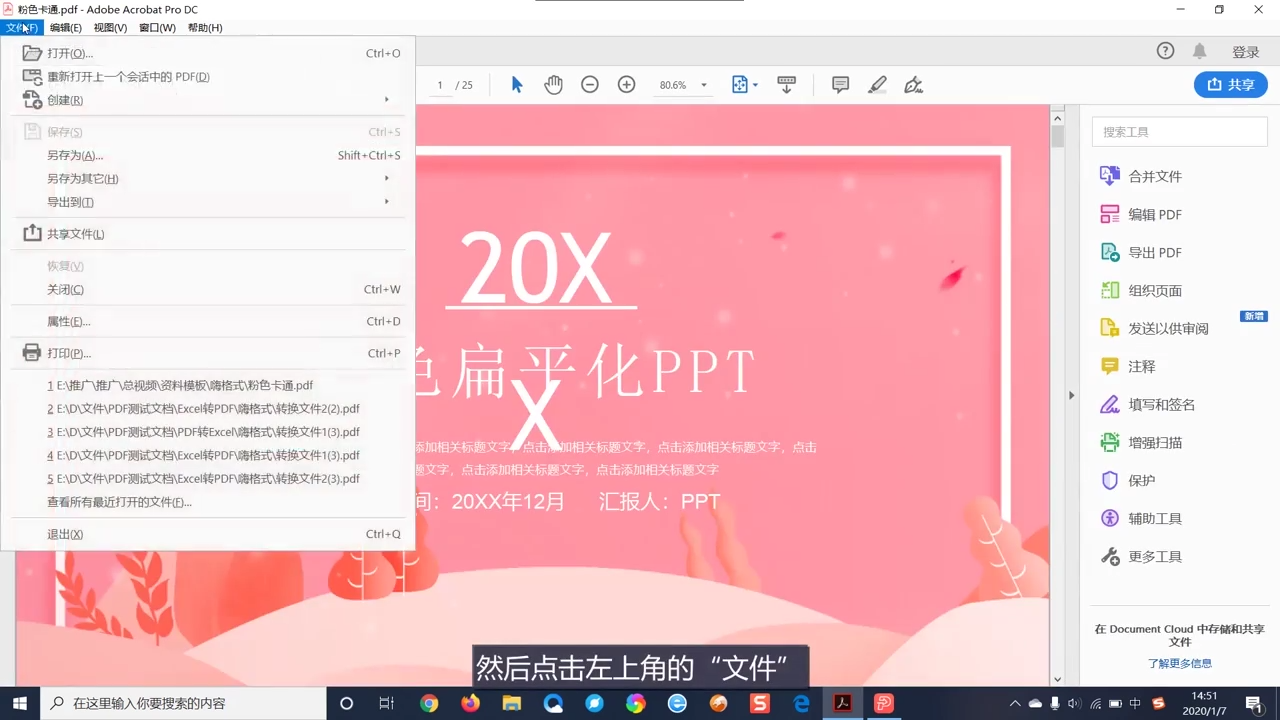The width and height of the screenshot is (1280, 720).
Task: Open 保护 protect tool
Action: click(1127, 480)
